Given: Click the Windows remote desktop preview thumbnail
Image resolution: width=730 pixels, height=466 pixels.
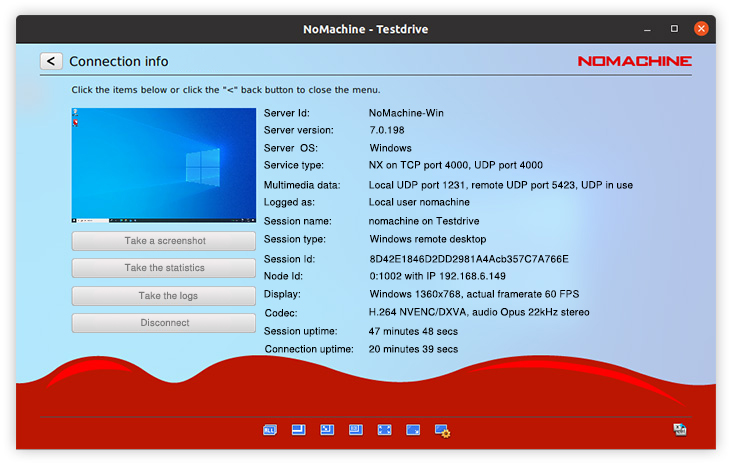Looking at the screenshot, I should (x=164, y=165).
